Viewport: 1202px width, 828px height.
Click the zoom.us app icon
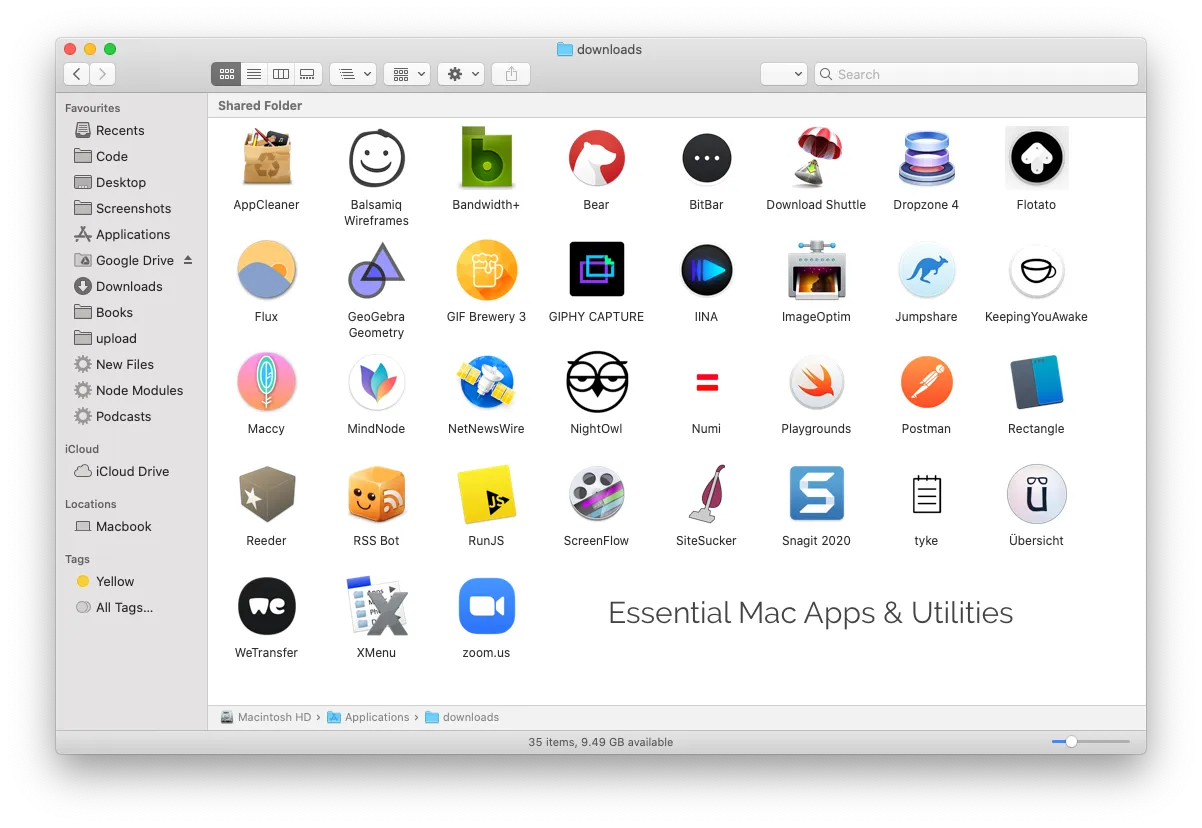coord(486,605)
